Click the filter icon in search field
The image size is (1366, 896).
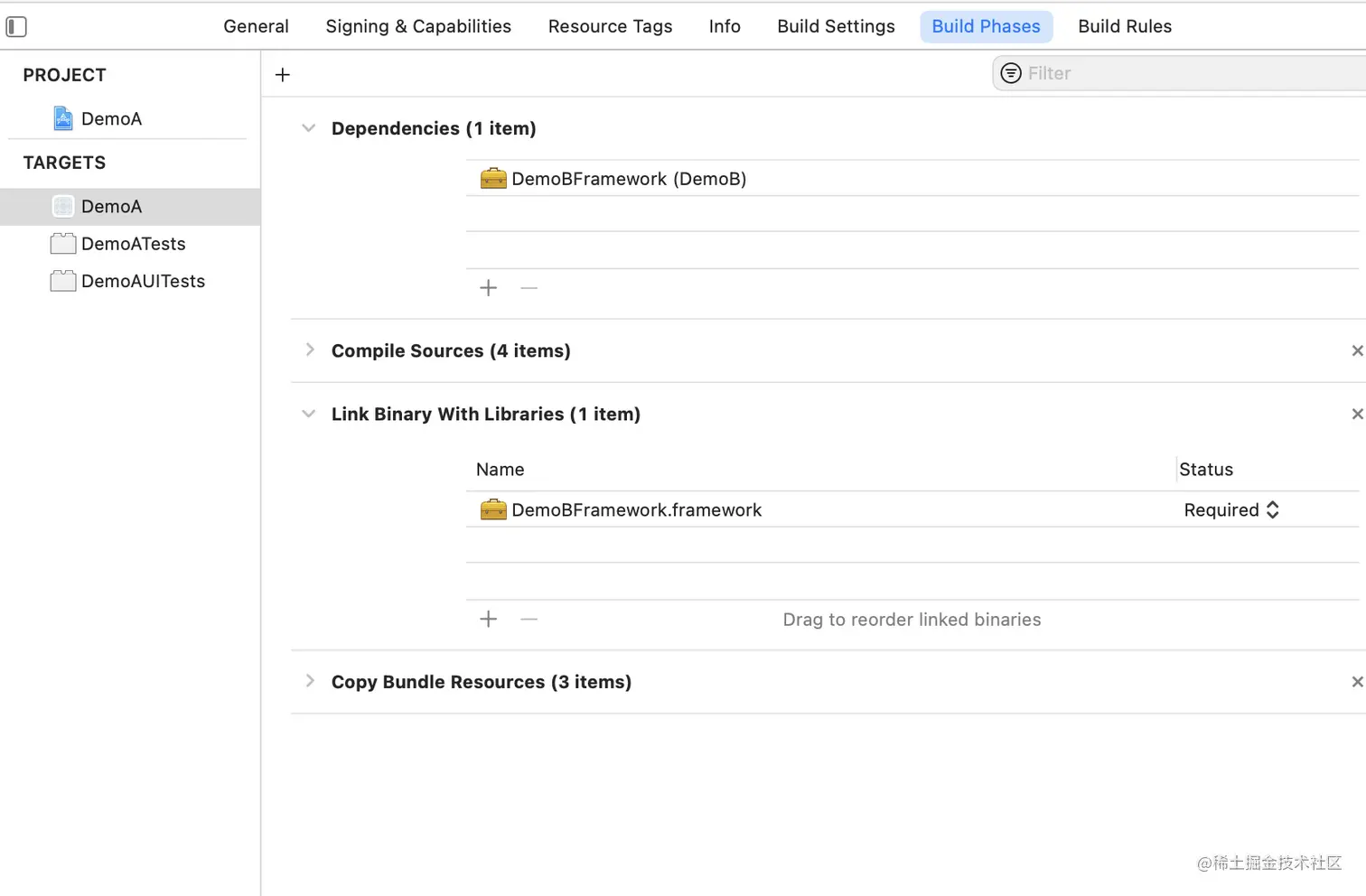pos(1011,73)
